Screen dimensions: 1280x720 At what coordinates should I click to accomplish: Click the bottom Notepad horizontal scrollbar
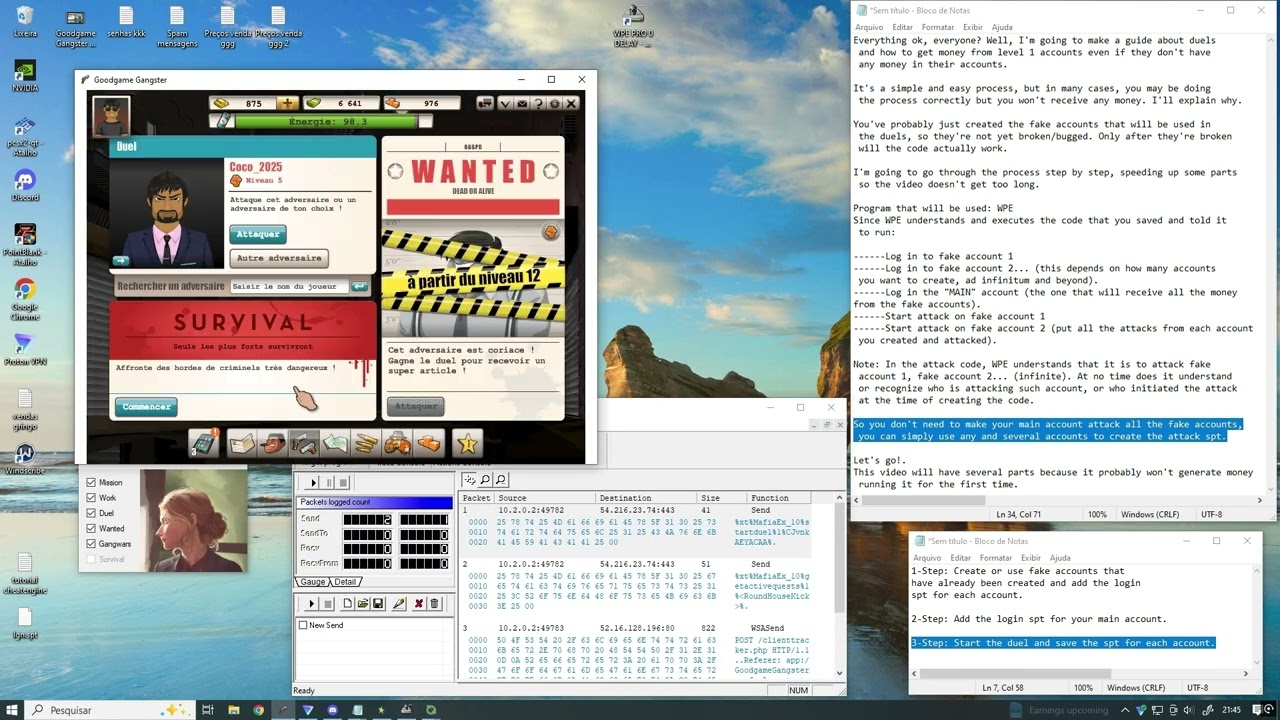tap(1083, 673)
